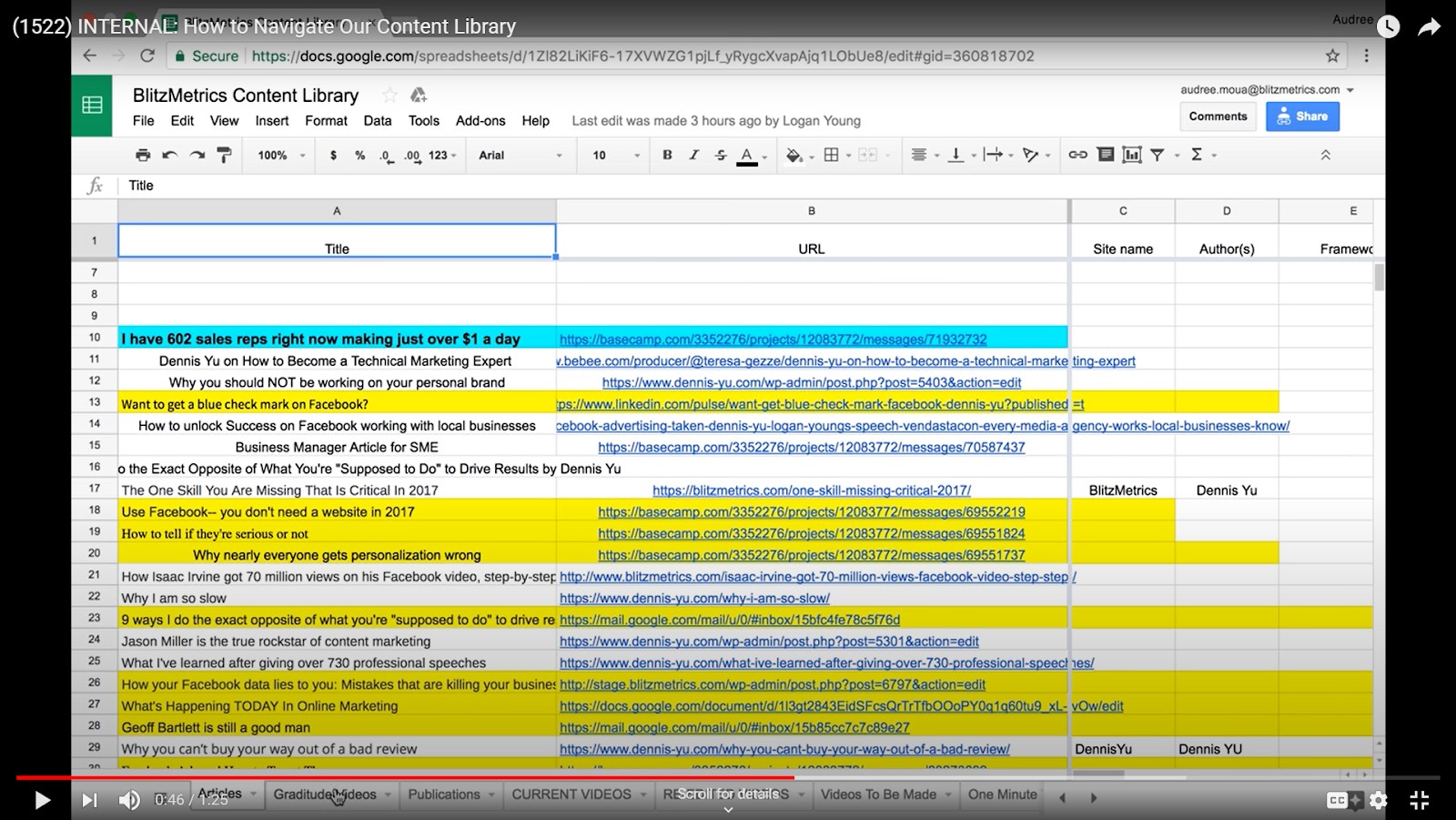Open the Add-ons menu
Viewport: 1456px width, 820px height.
pos(480,121)
